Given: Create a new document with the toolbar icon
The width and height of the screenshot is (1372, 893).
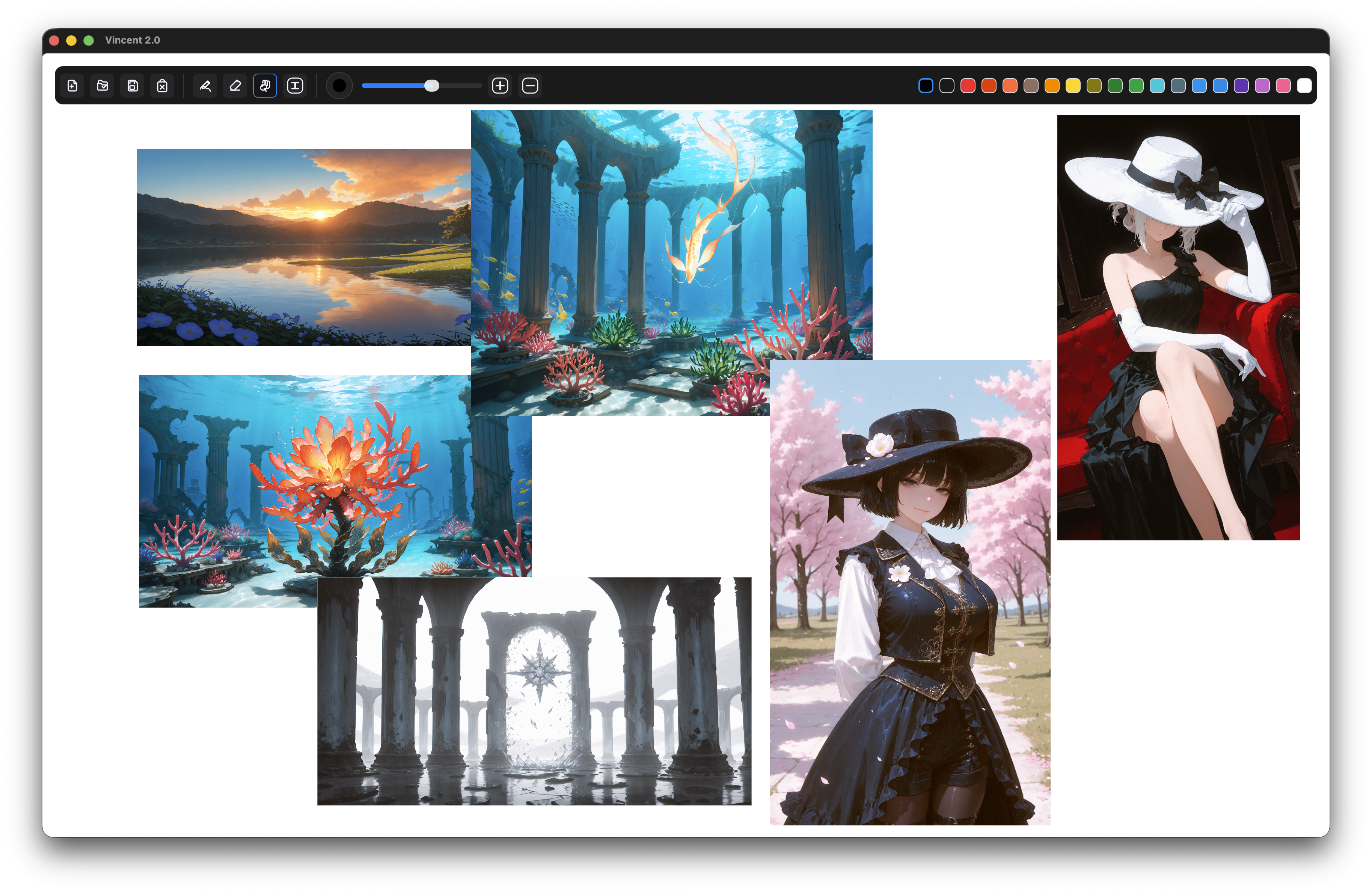Looking at the screenshot, I should (x=72, y=86).
